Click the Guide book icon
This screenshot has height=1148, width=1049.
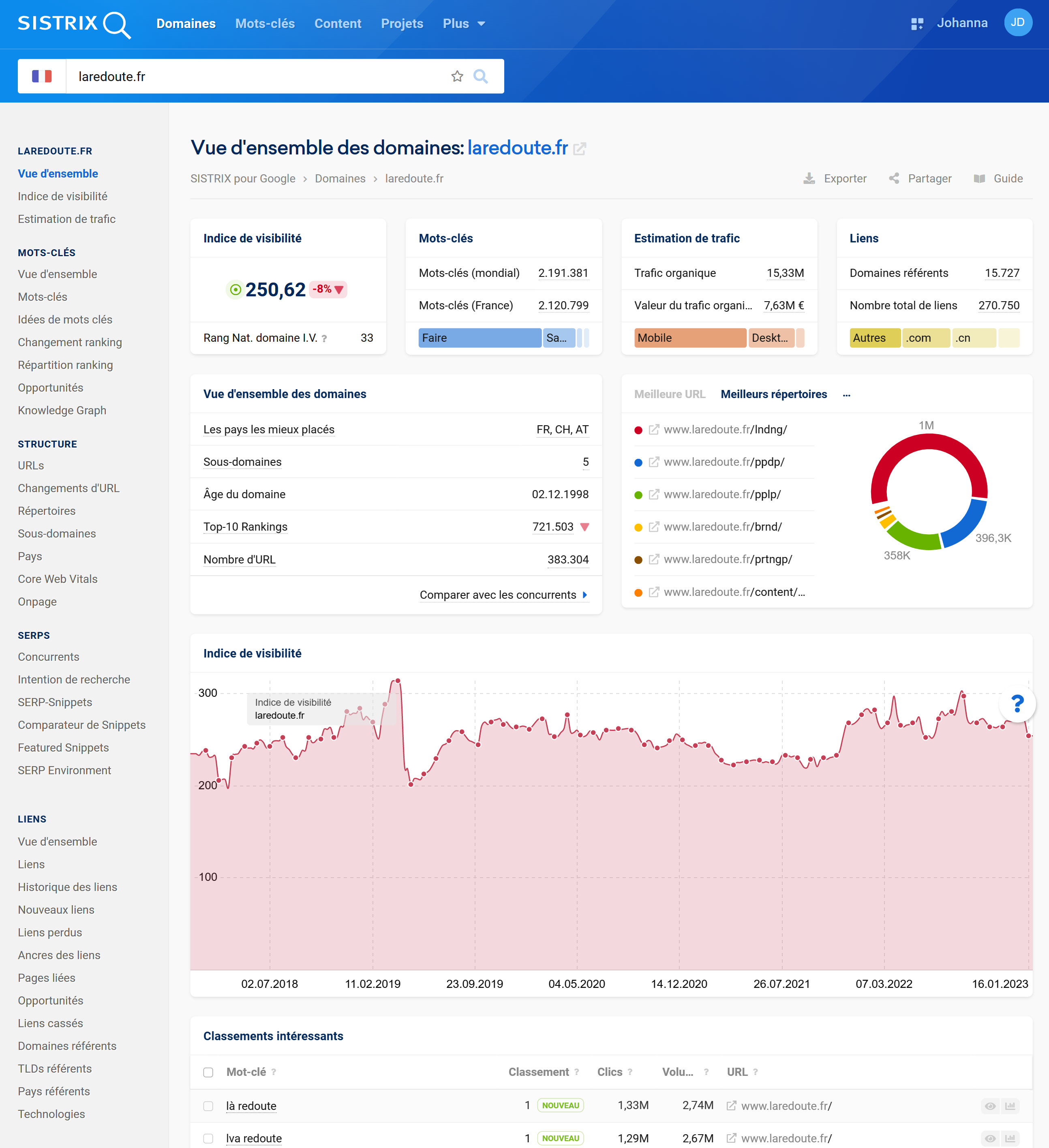[979, 179]
